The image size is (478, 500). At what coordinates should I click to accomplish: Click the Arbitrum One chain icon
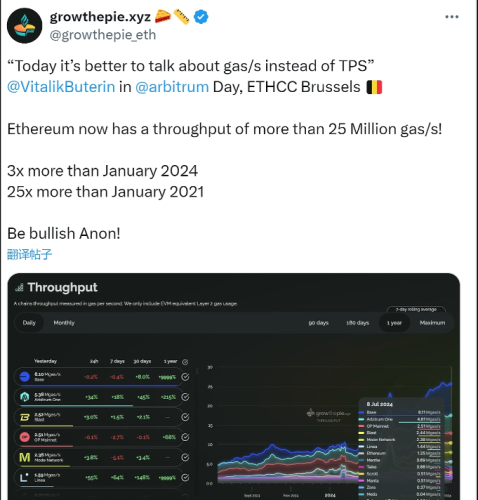(25, 397)
